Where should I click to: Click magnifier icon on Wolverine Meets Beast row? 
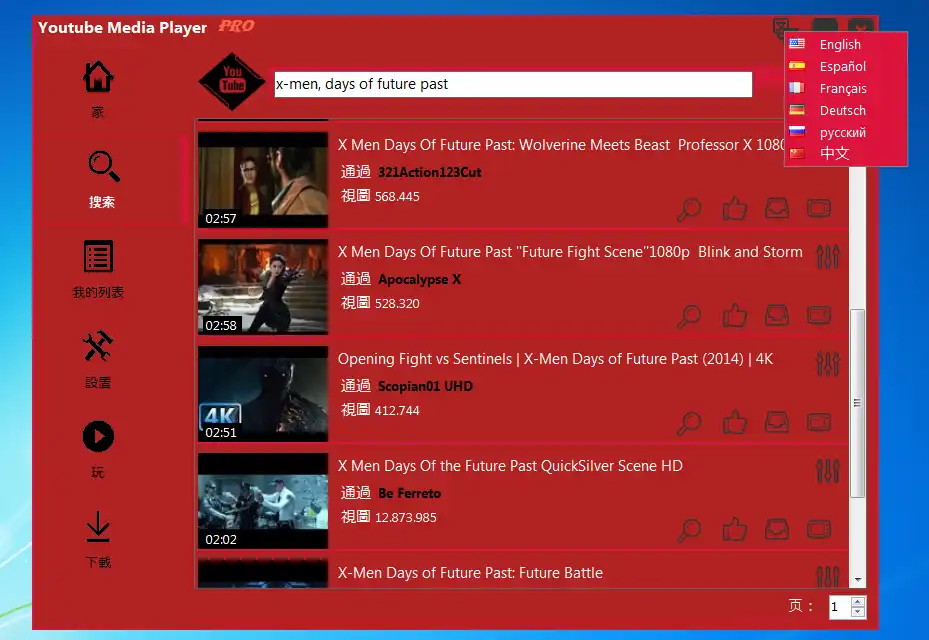click(689, 209)
